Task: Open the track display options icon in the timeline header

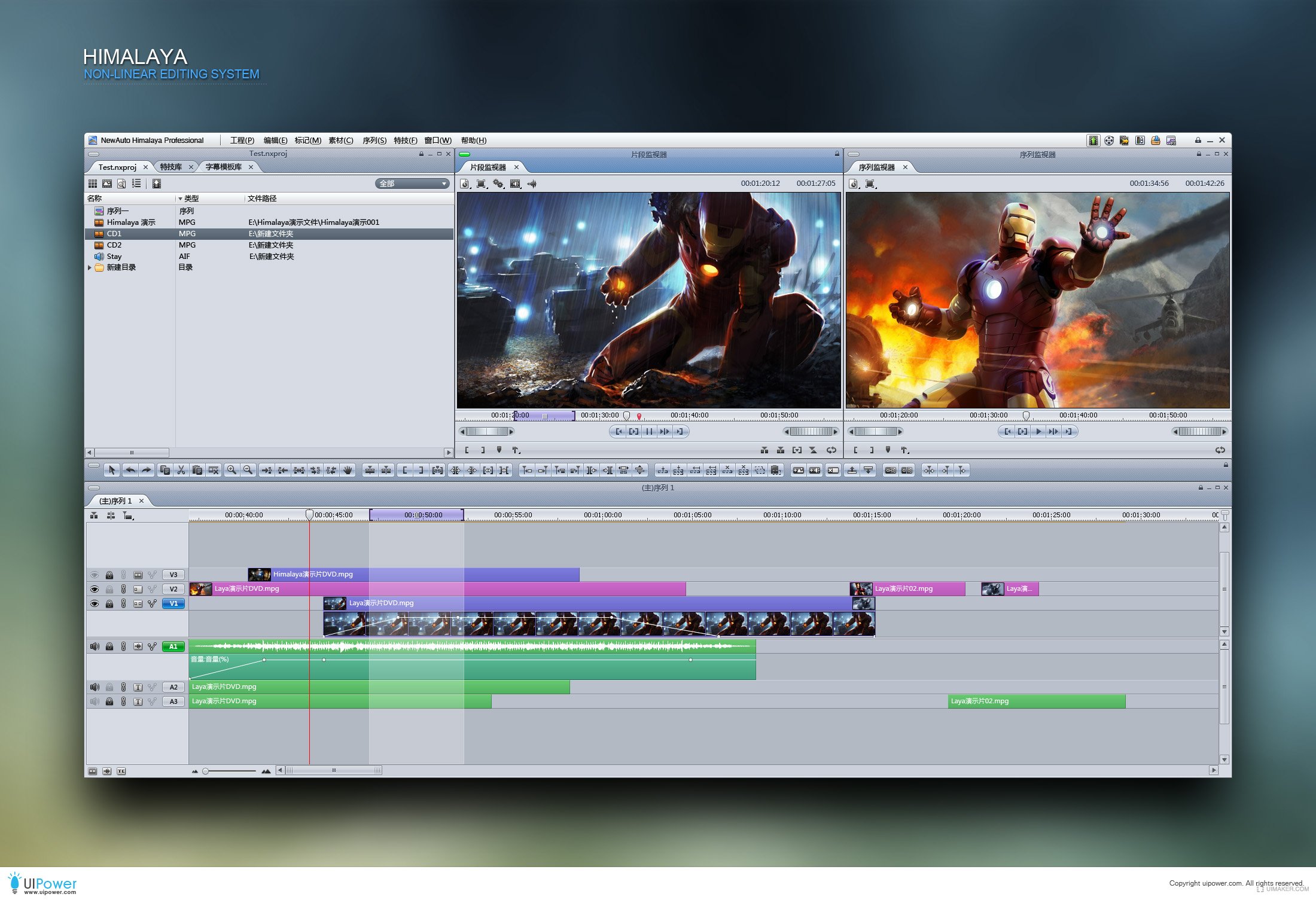Action: click(128, 515)
